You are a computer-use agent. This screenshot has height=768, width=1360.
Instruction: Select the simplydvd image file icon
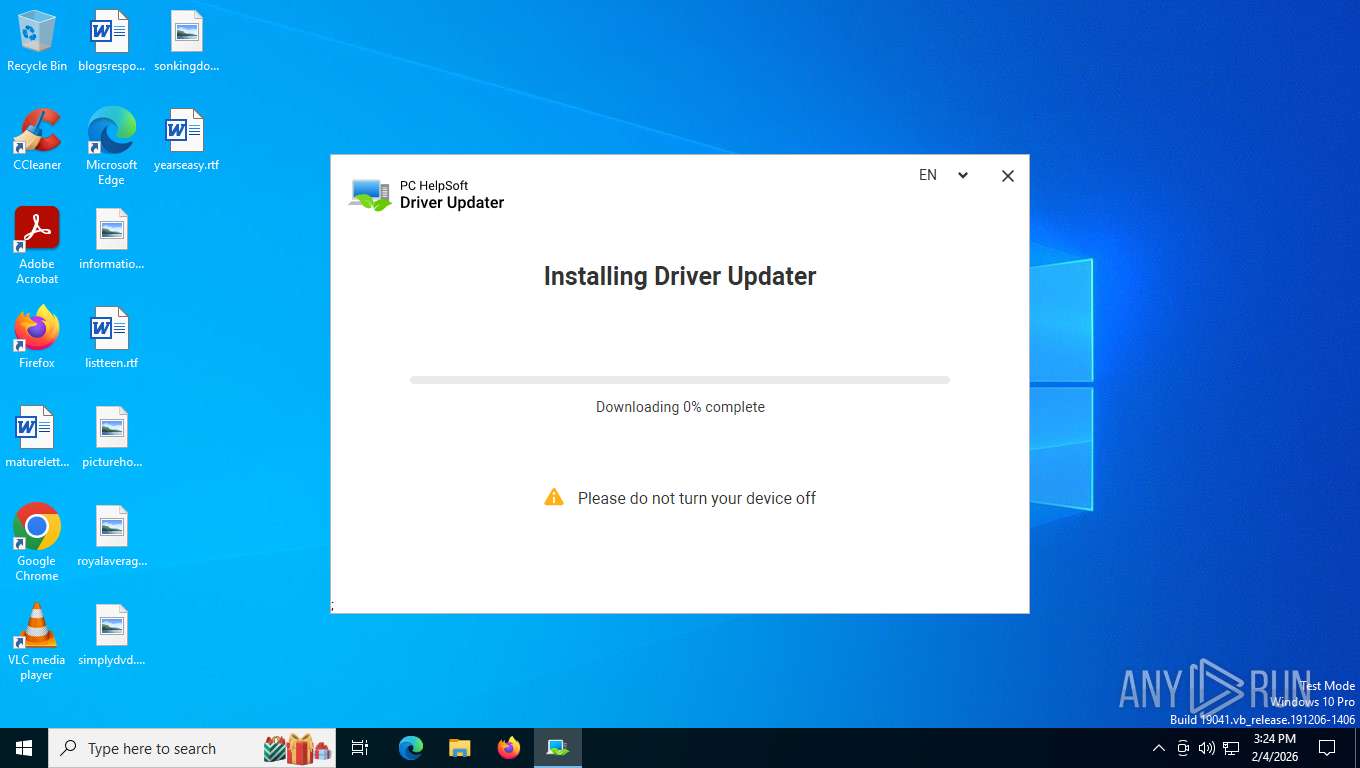[111, 635]
